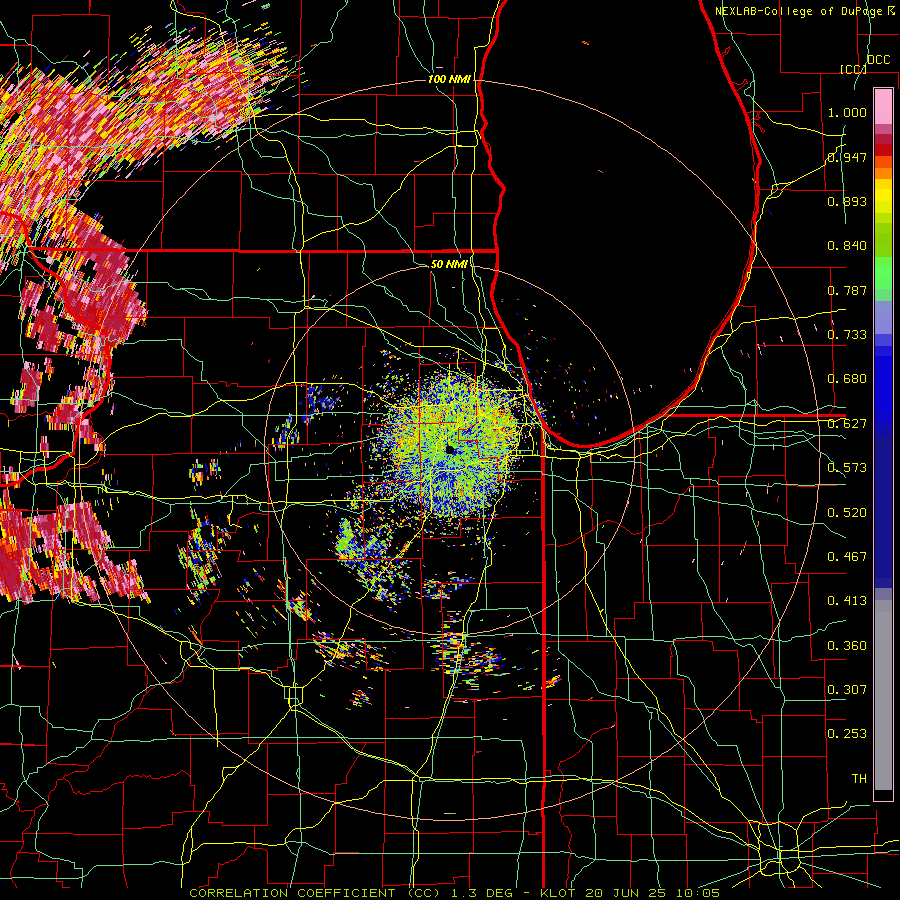Click the 0.307 scale value label
Viewport: 900px width, 900px height.
click(847, 690)
